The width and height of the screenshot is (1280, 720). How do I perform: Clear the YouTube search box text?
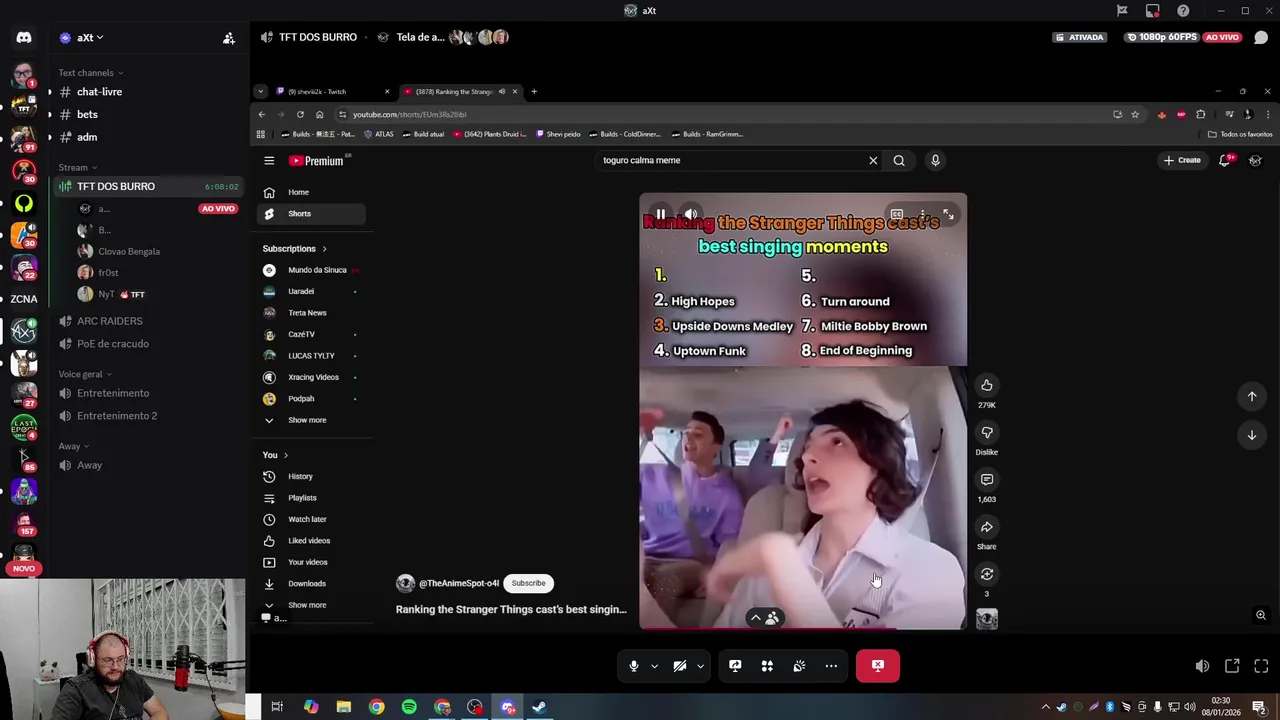click(x=873, y=160)
